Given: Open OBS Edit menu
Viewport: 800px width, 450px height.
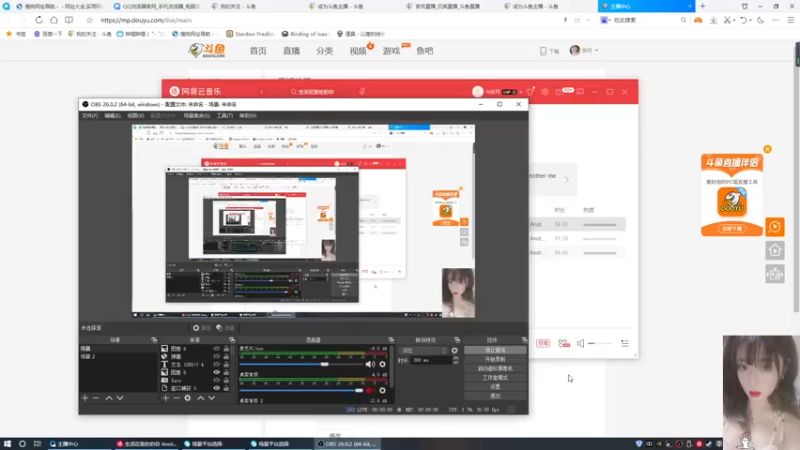Looking at the screenshot, I should [x=112, y=116].
